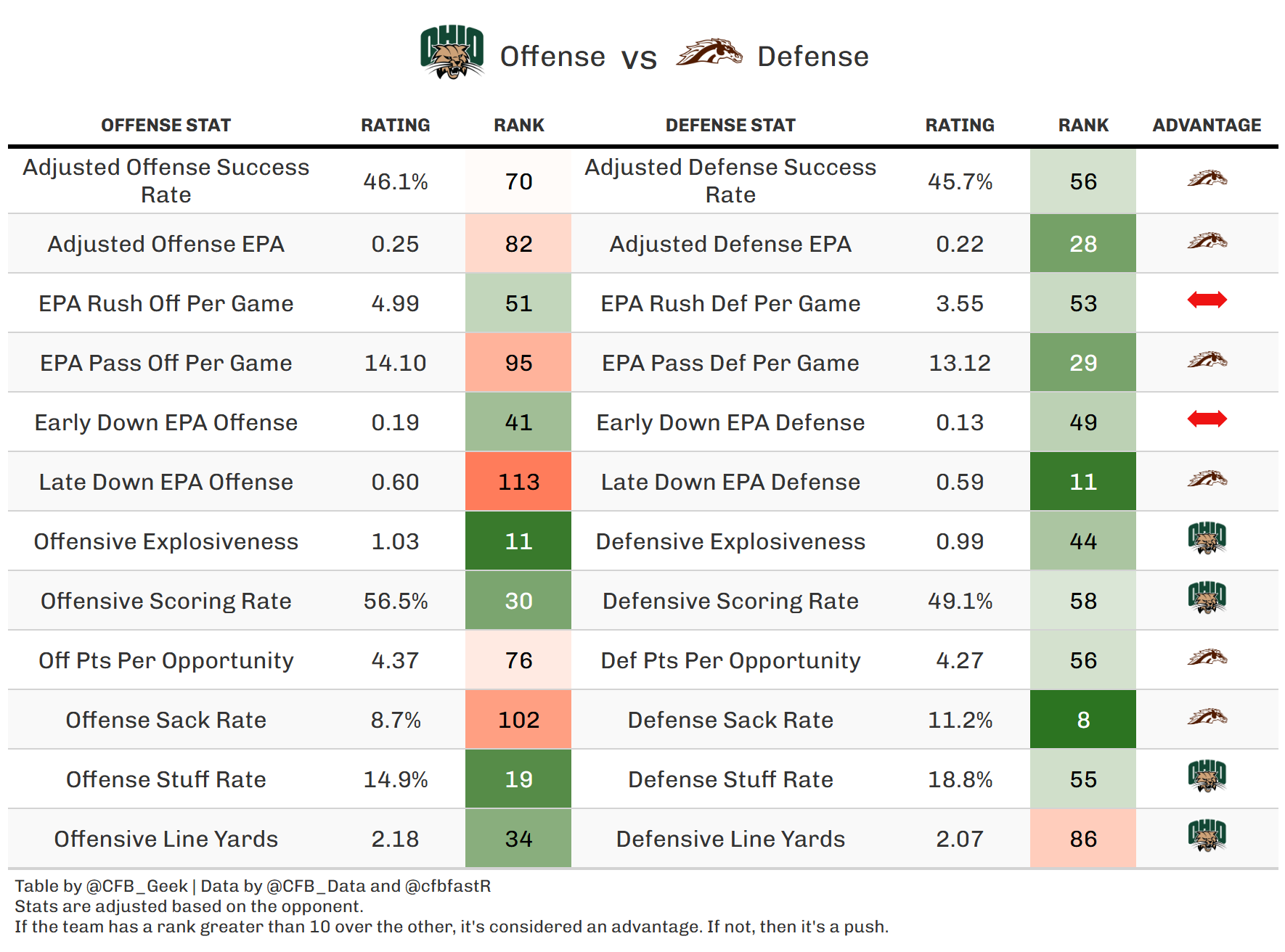Click the Ohio advantage logo for Stuff Rate row

coord(1207,776)
